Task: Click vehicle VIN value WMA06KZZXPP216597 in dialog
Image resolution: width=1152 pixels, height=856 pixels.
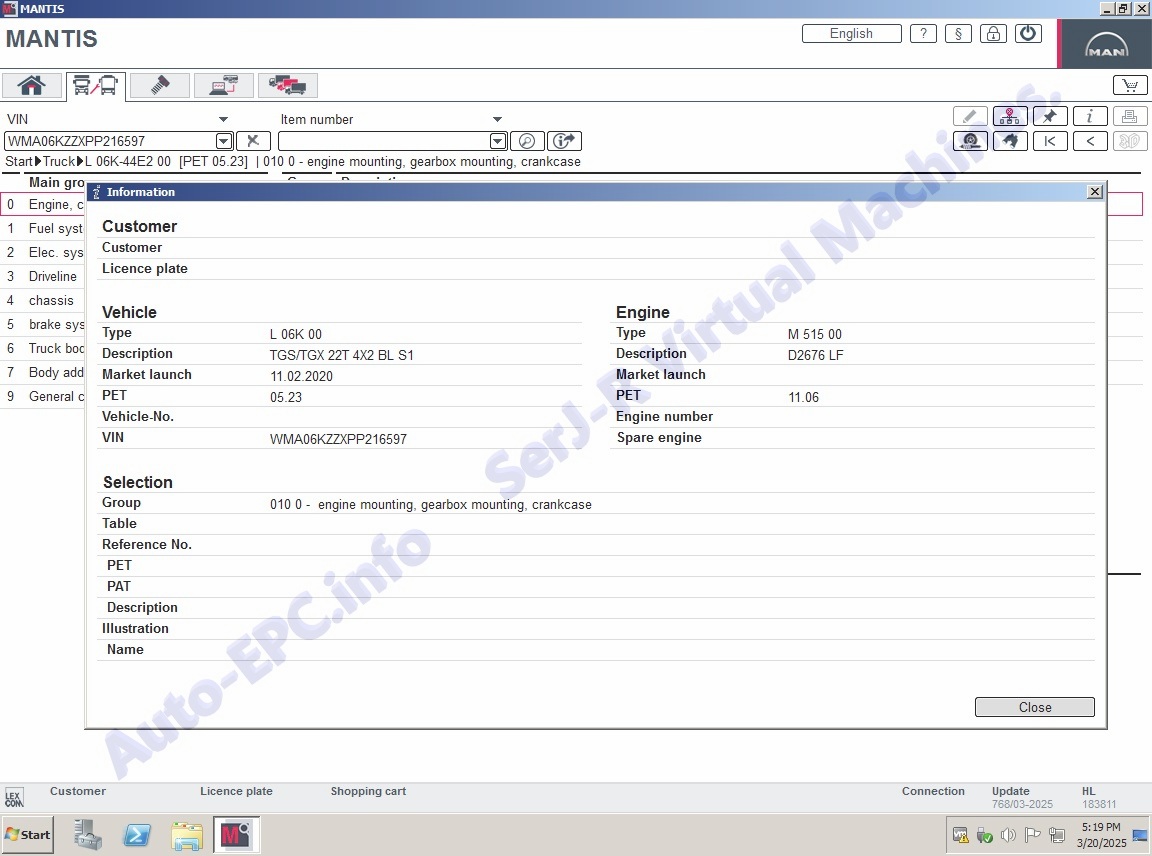Action: click(338, 439)
